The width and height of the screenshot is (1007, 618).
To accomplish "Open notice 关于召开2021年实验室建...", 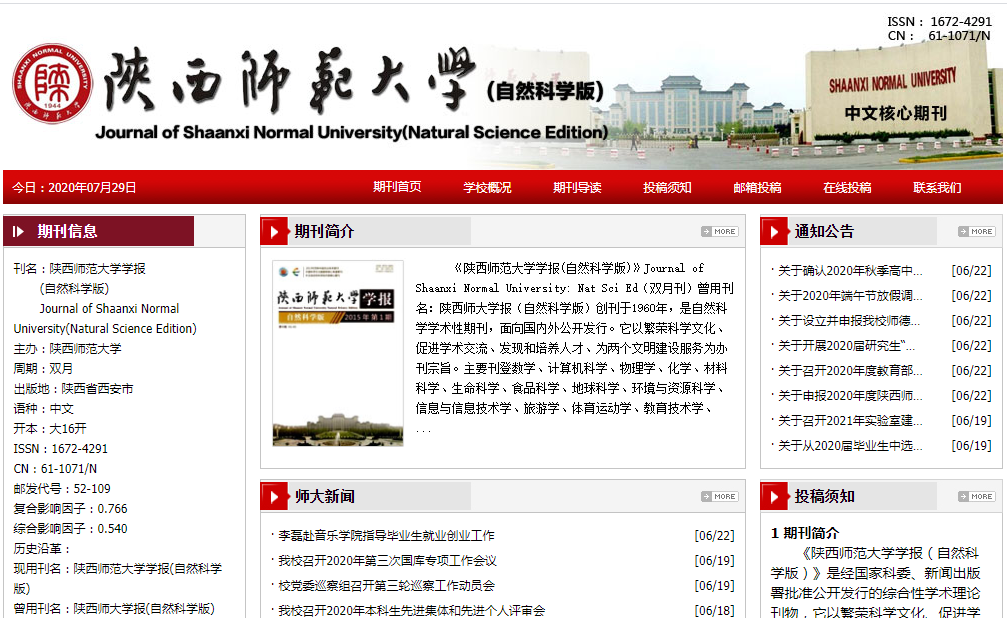I will [850, 421].
